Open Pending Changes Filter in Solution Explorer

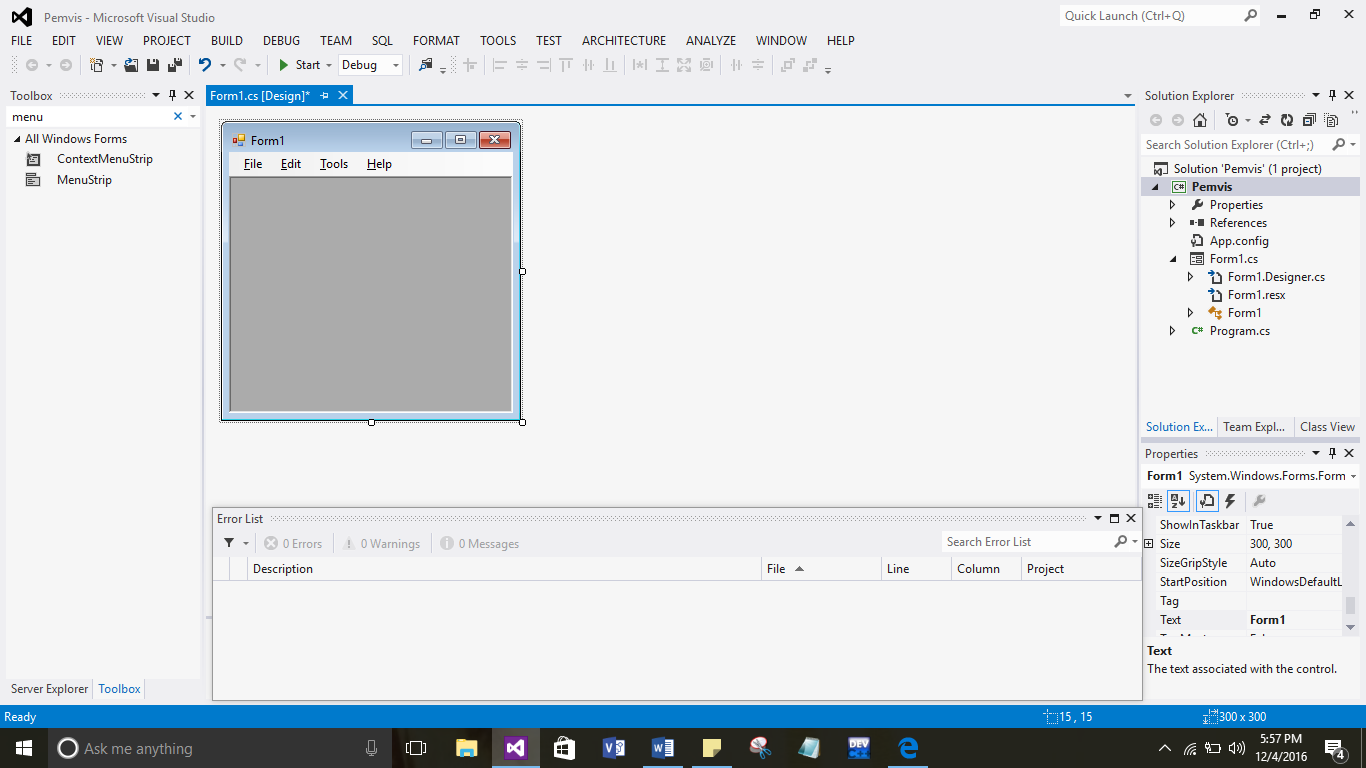click(1232, 120)
